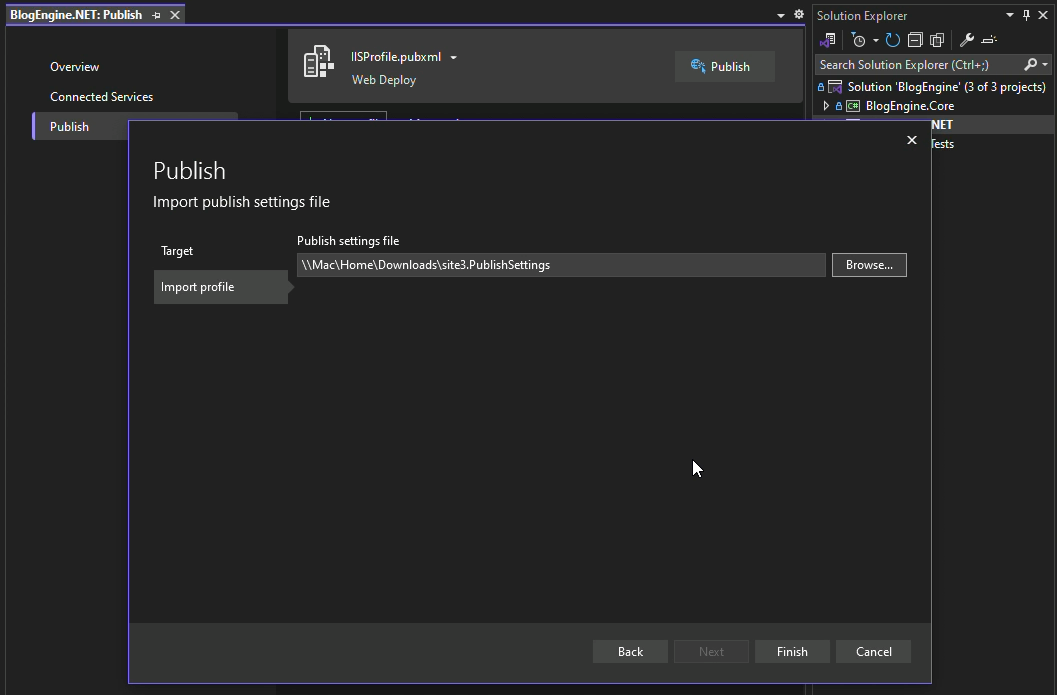This screenshot has width=1057, height=695.
Task: Select Publish in the left sidebar
Action: (x=69, y=127)
